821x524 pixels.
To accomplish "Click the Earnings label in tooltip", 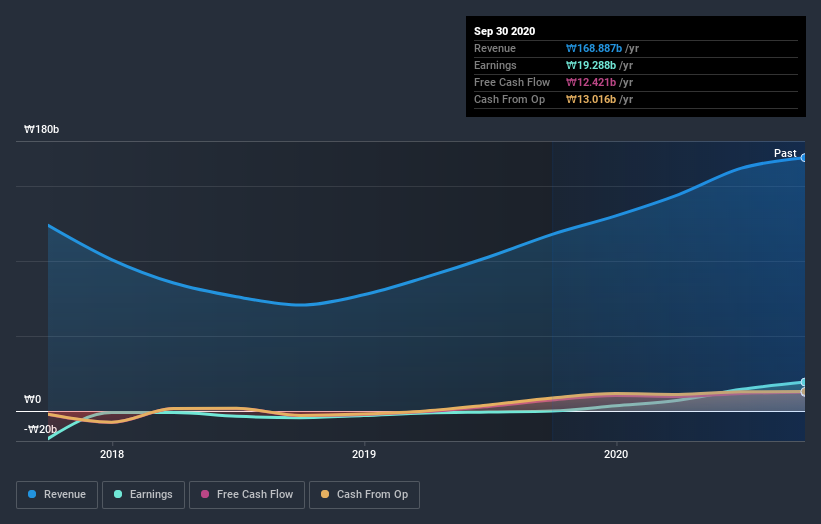I will (x=495, y=65).
